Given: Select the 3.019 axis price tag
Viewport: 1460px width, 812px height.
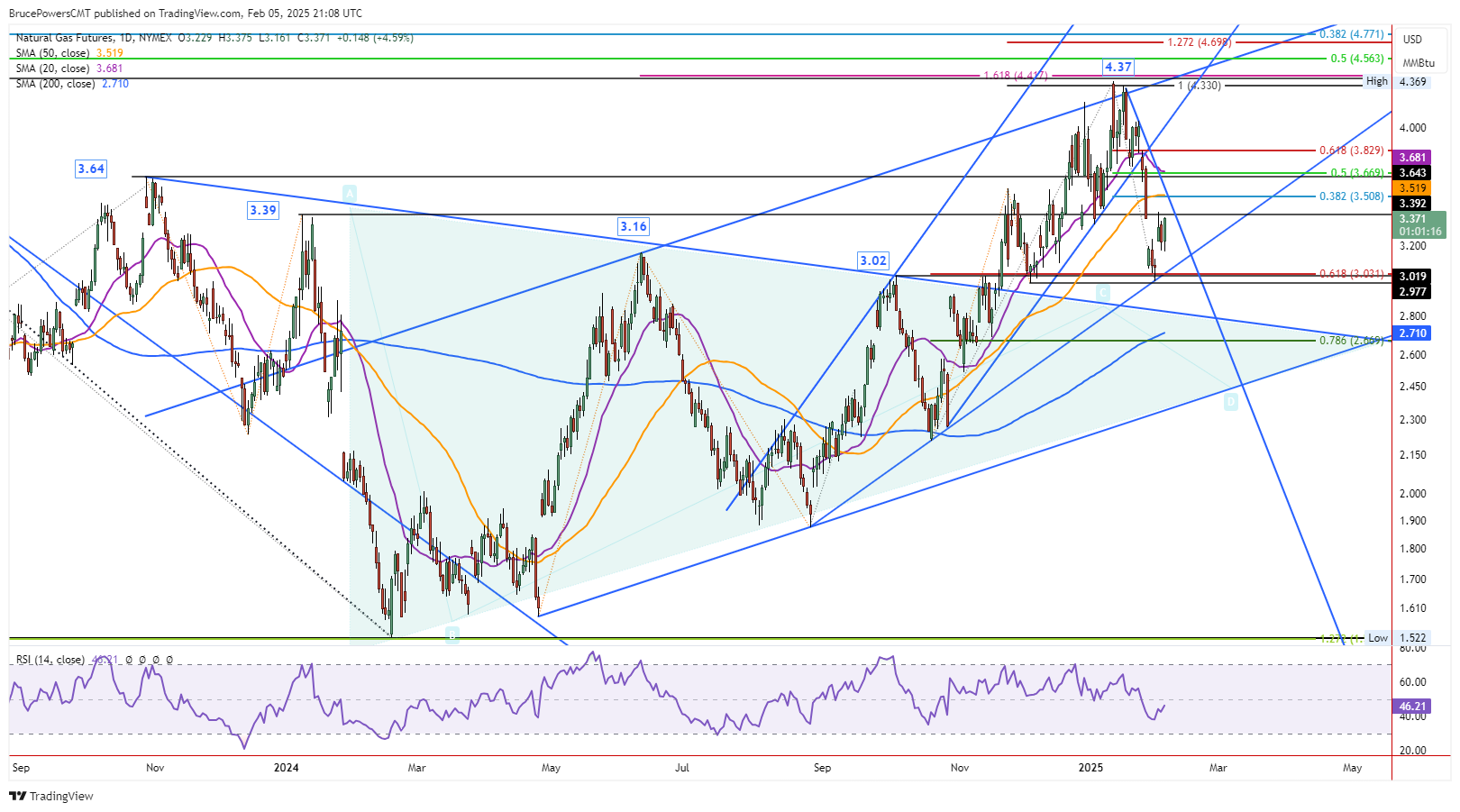Looking at the screenshot, I should click(x=1411, y=277).
